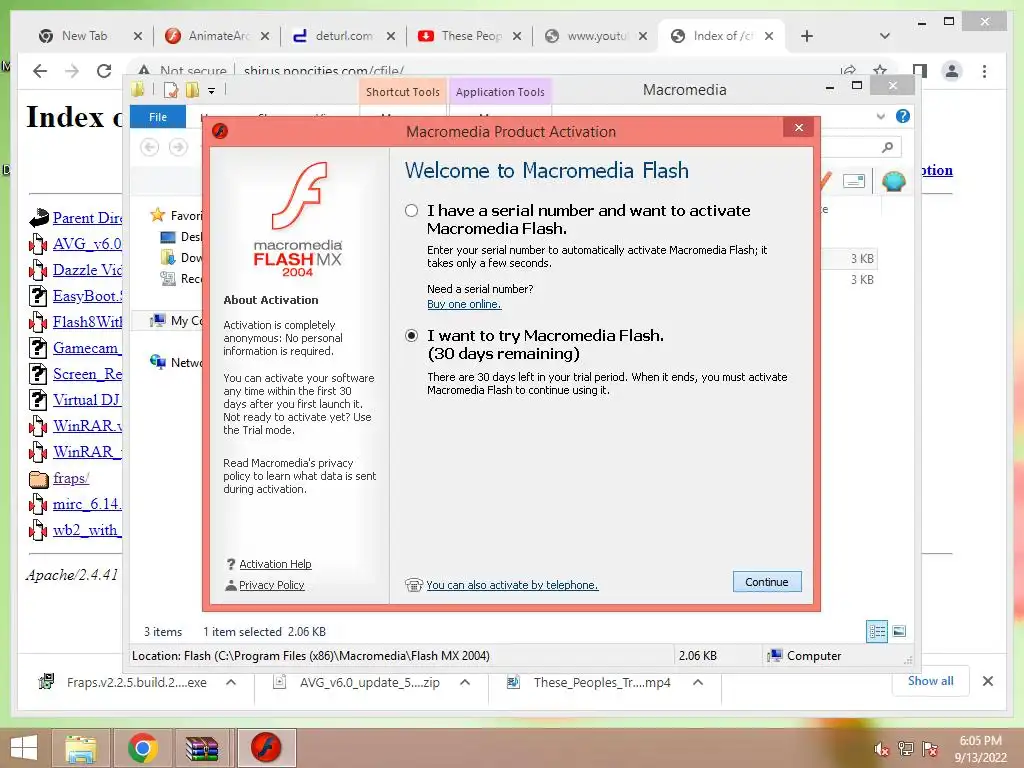This screenshot has height=768, width=1024.
Task: Open Chrome profile avatar icon
Action: tap(952, 71)
